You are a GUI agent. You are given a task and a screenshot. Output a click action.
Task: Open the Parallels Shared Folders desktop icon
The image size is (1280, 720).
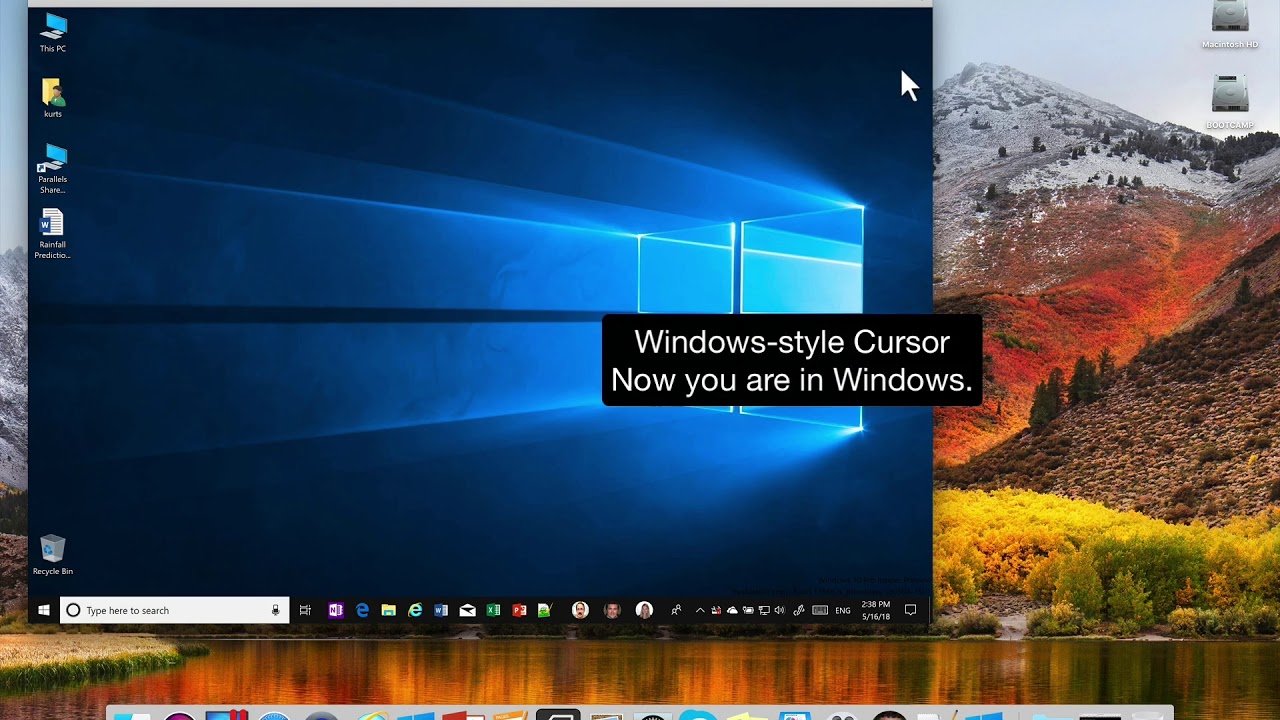pyautogui.click(x=53, y=169)
